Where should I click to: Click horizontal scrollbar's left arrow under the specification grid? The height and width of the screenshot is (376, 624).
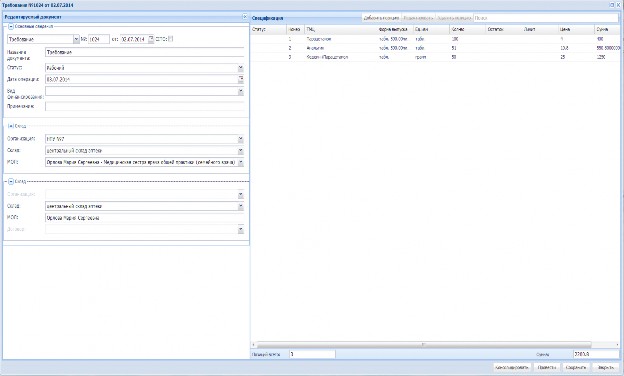click(254, 345)
